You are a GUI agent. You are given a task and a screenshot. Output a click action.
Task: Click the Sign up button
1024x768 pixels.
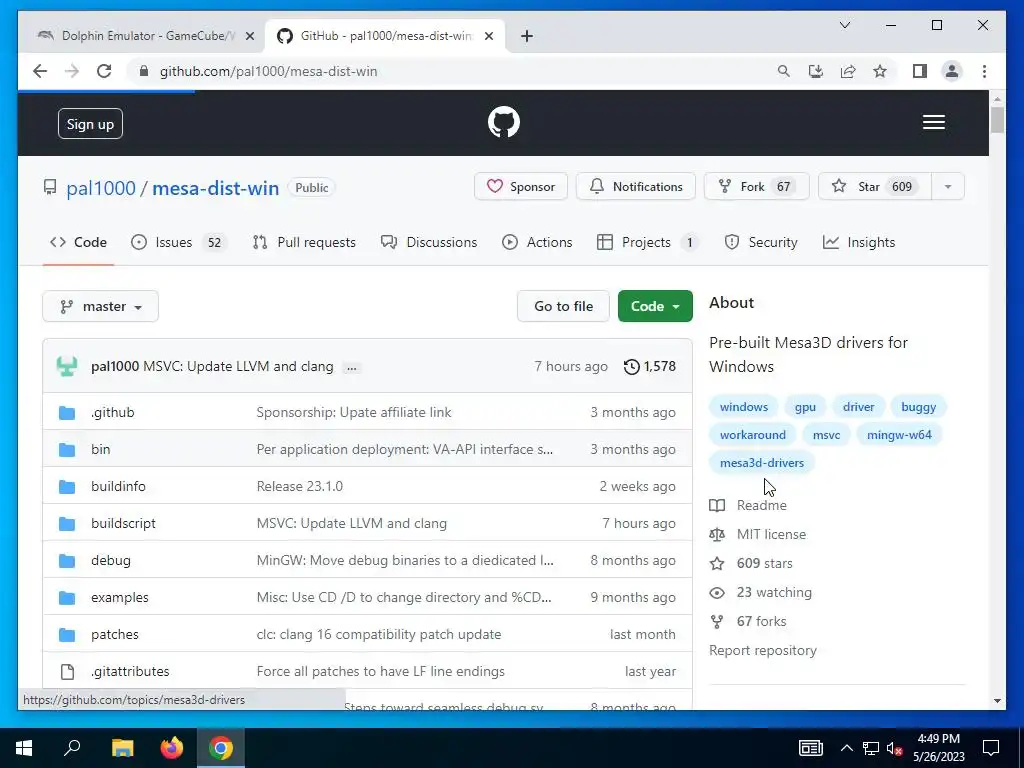(90, 124)
